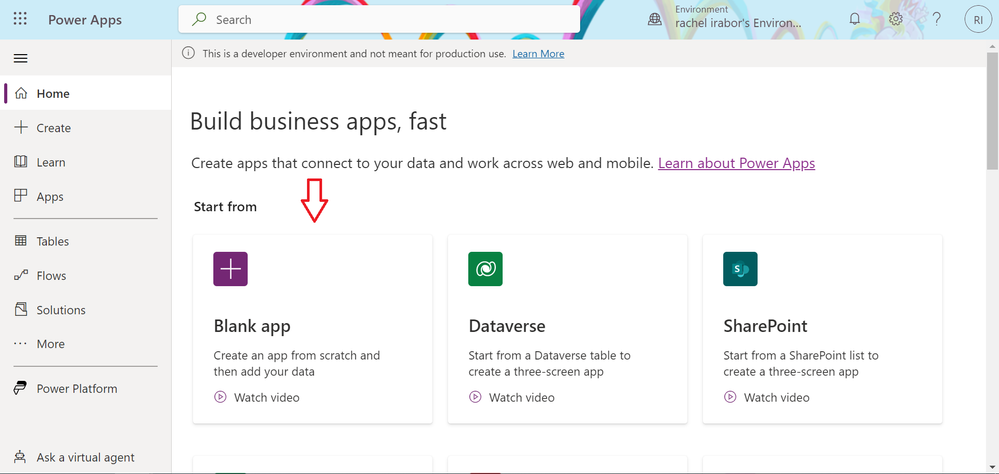The width and height of the screenshot is (999, 474).
Task: Open Tables in sidebar
Action: coord(85,241)
